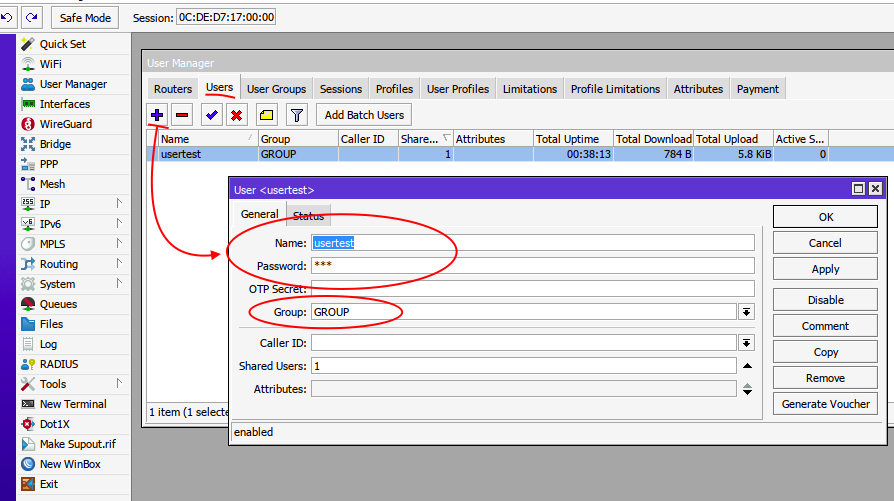
Task: Click the Session address field
Action: click(x=226, y=17)
